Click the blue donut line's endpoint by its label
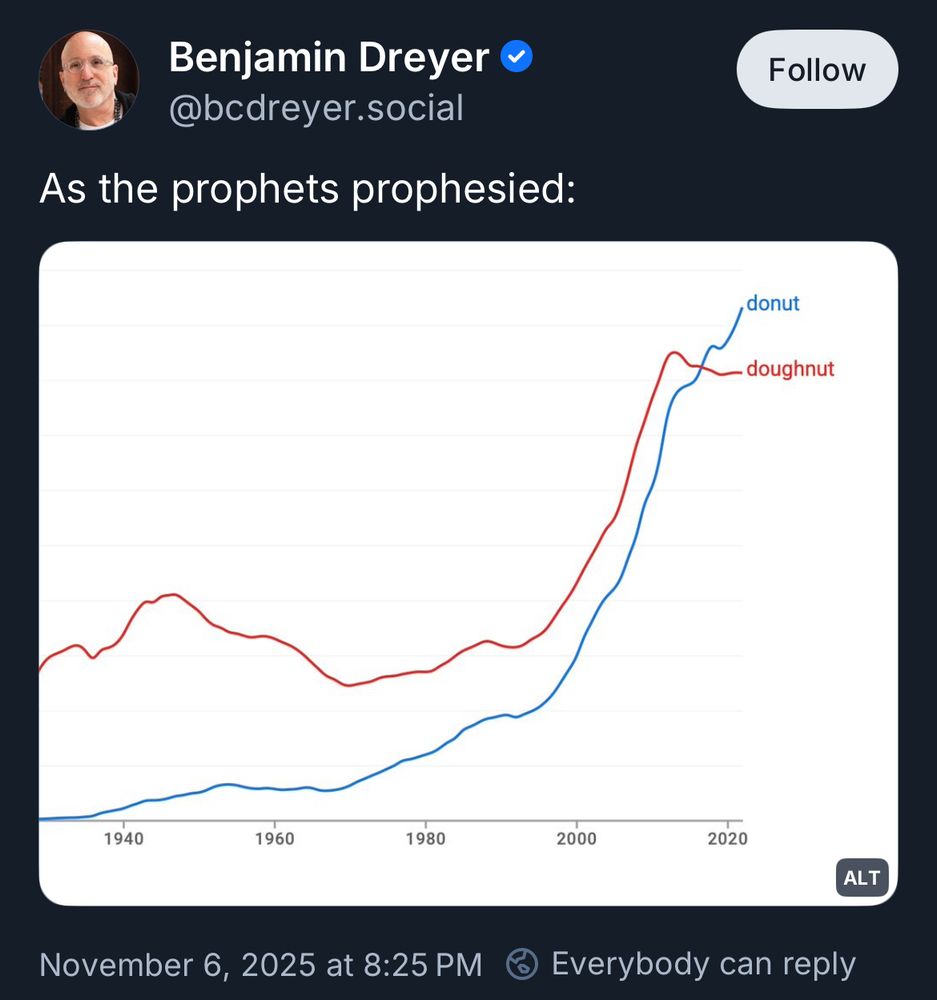 click(x=742, y=306)
